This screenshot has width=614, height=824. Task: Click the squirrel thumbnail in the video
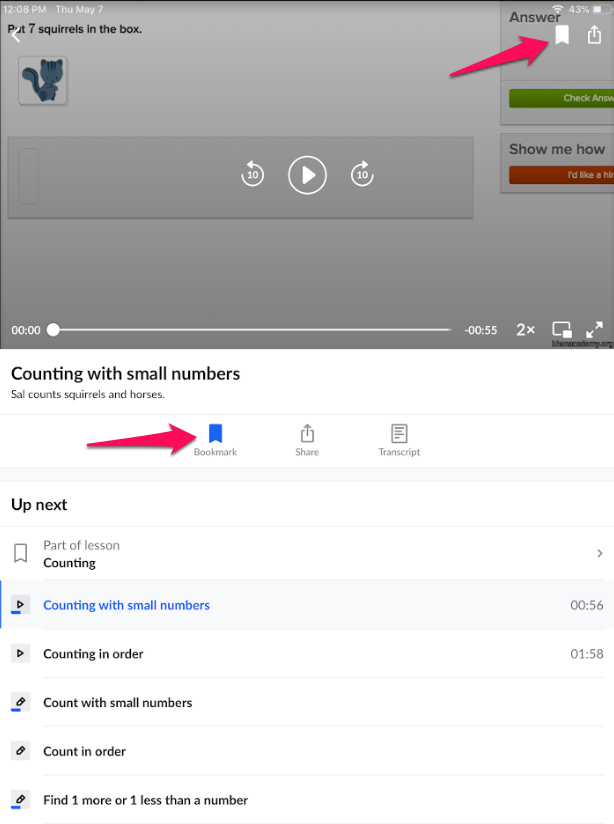[43, 81]
